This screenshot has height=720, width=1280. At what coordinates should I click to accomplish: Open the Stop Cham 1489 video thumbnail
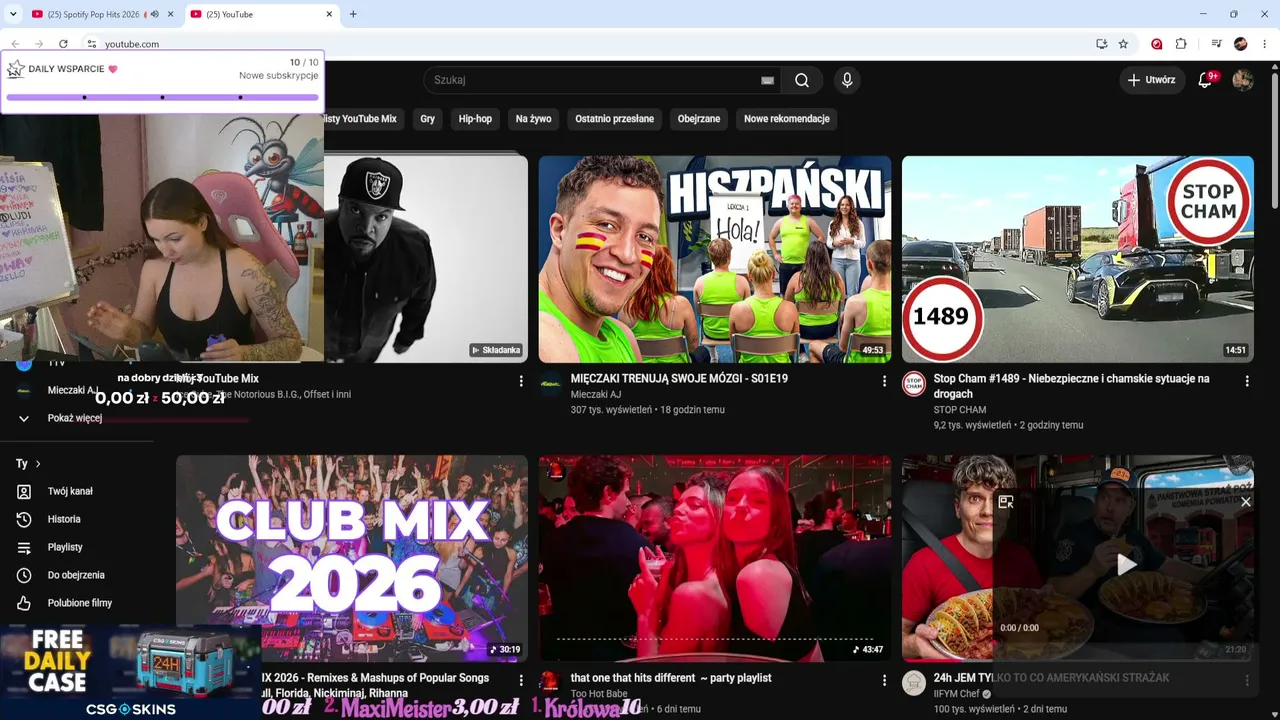(x=1078, y=259)
